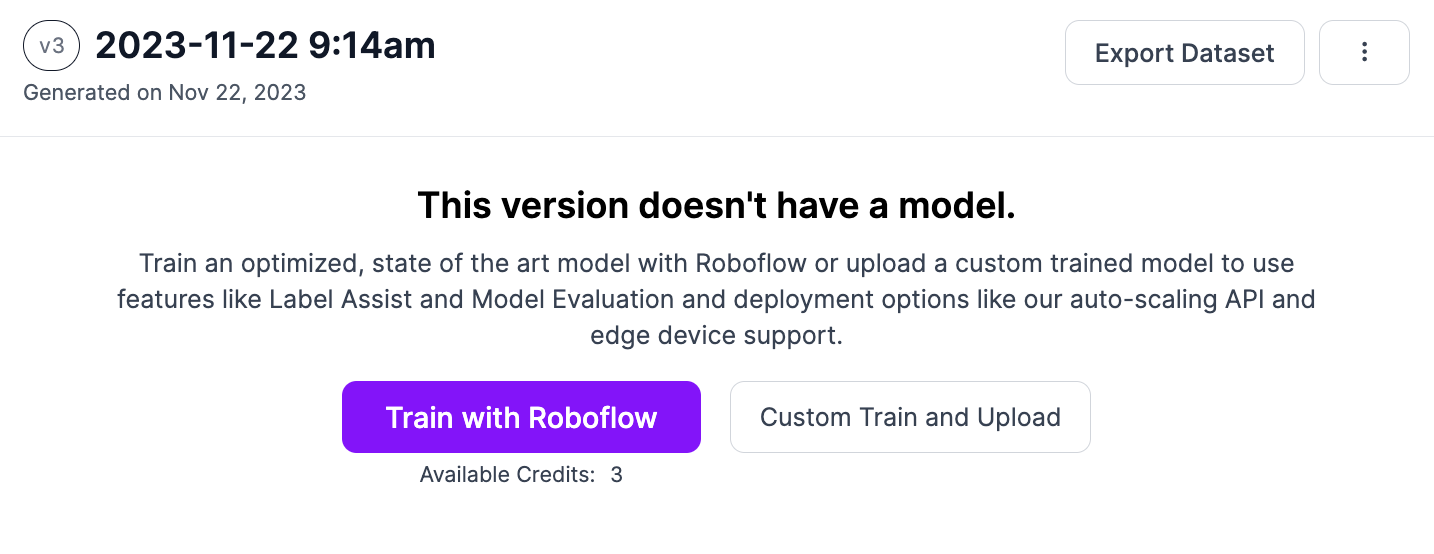
Task: Start training with Train with Roboflow
Action: 521,417
